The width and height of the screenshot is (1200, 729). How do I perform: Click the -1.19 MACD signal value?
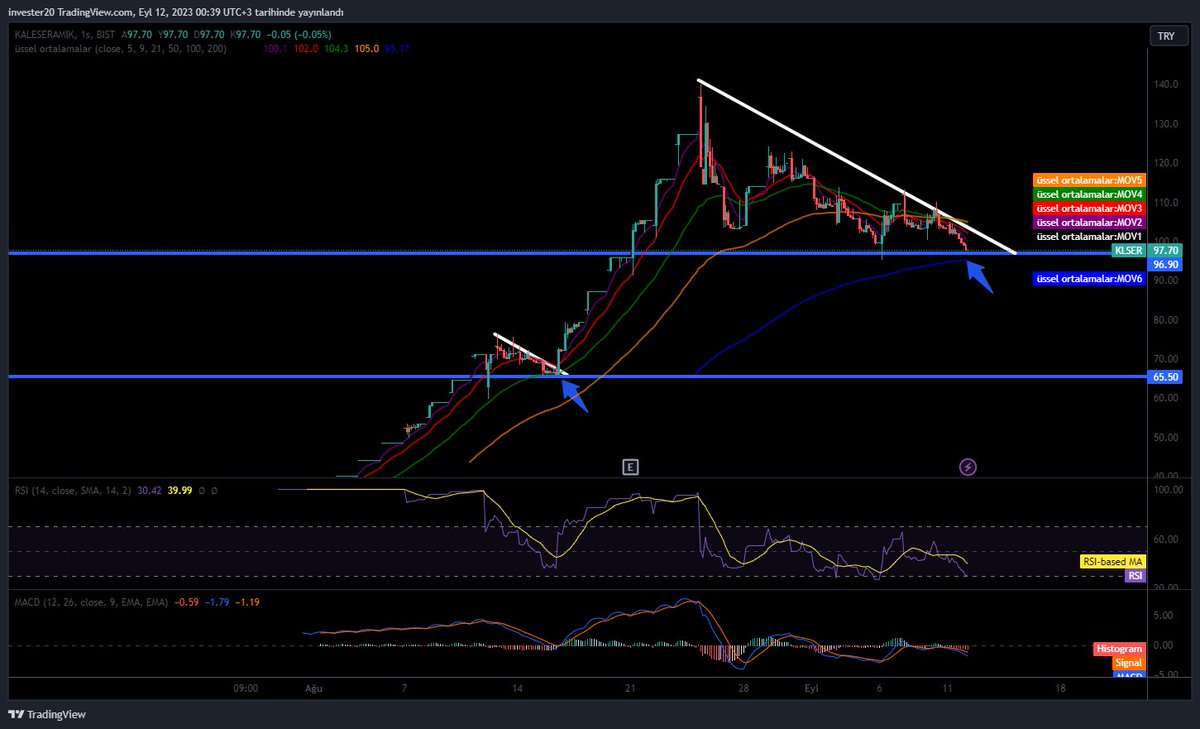point(249,602)
